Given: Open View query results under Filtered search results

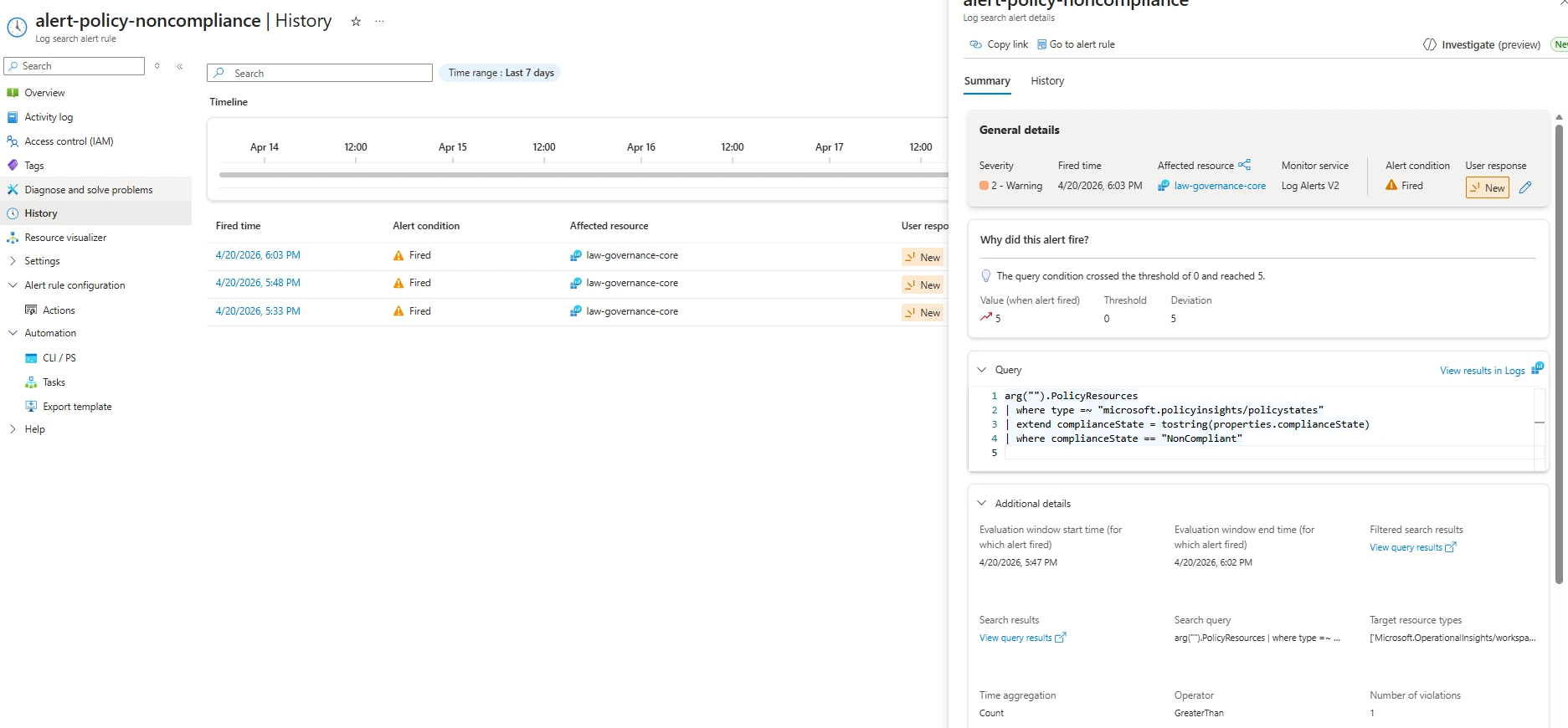Looking at the screenshot, I should (1413, 547).
